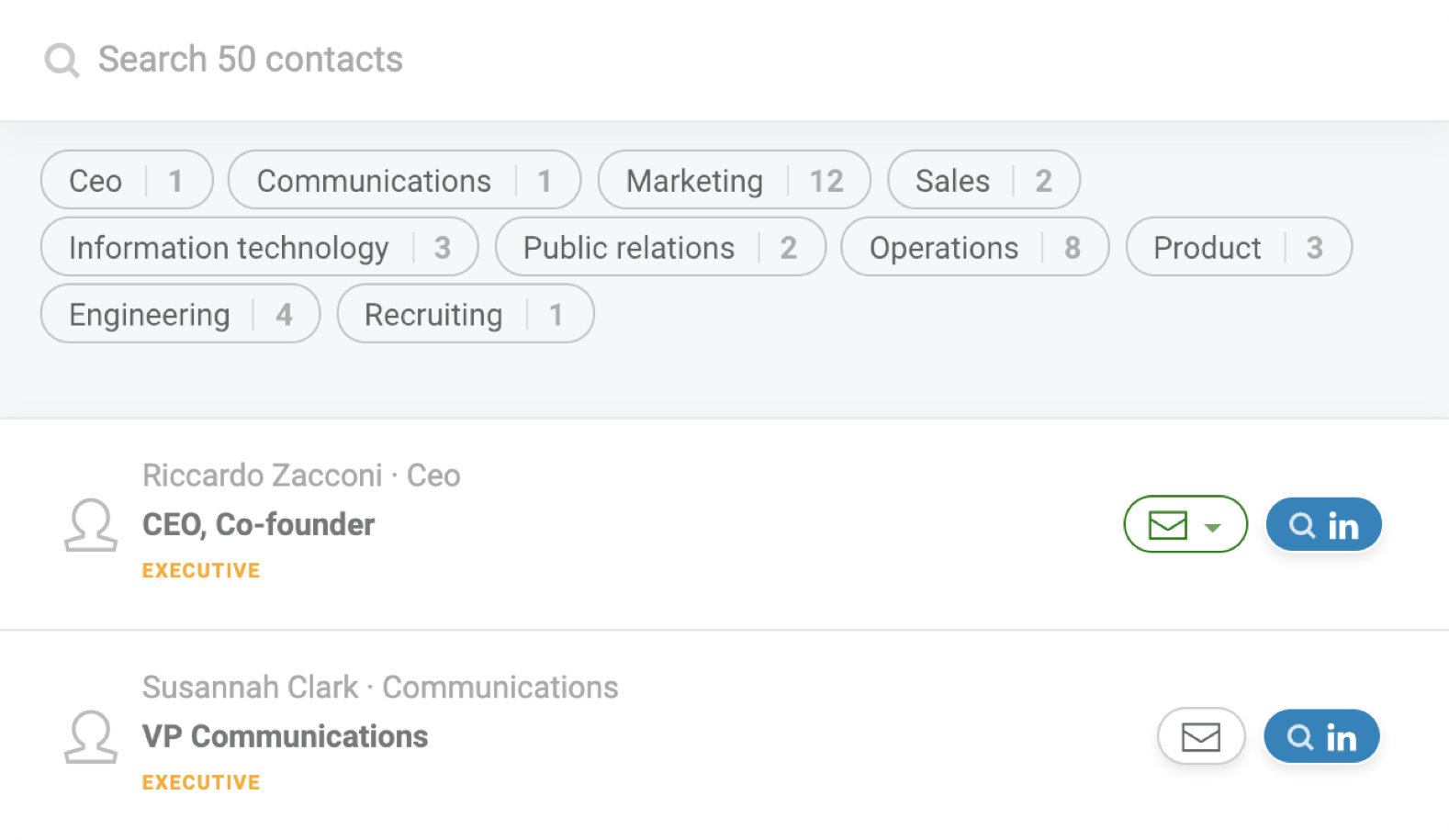The height and width of the screenshot is (840, 1449).
Task: Click the search magnifier icon
Action: click(x=62, y=61)
